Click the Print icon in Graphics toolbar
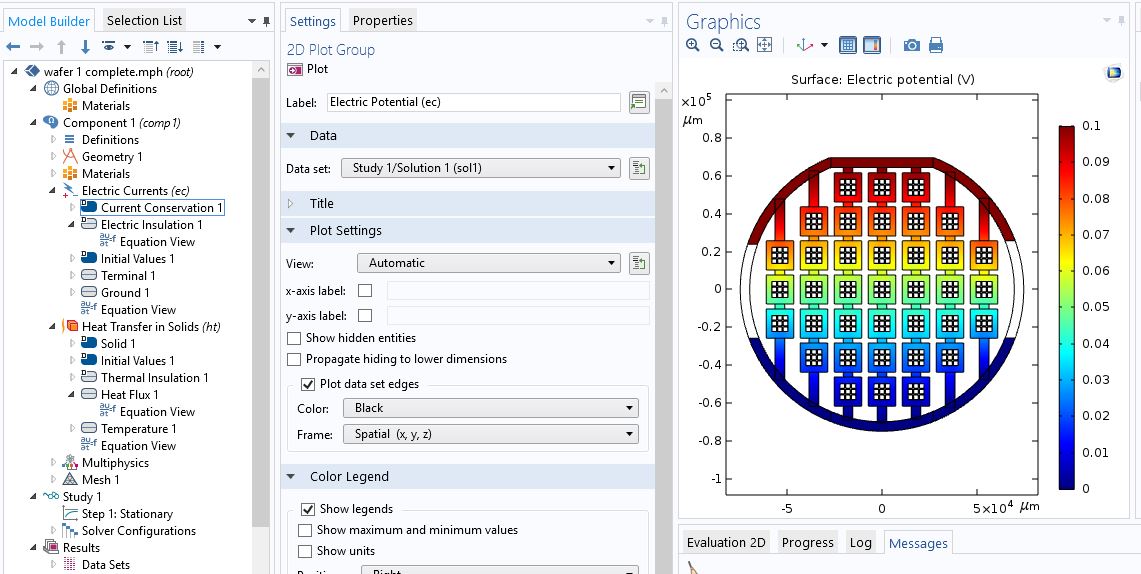The height and width of the screenshot is (574, 1141). 936,45
